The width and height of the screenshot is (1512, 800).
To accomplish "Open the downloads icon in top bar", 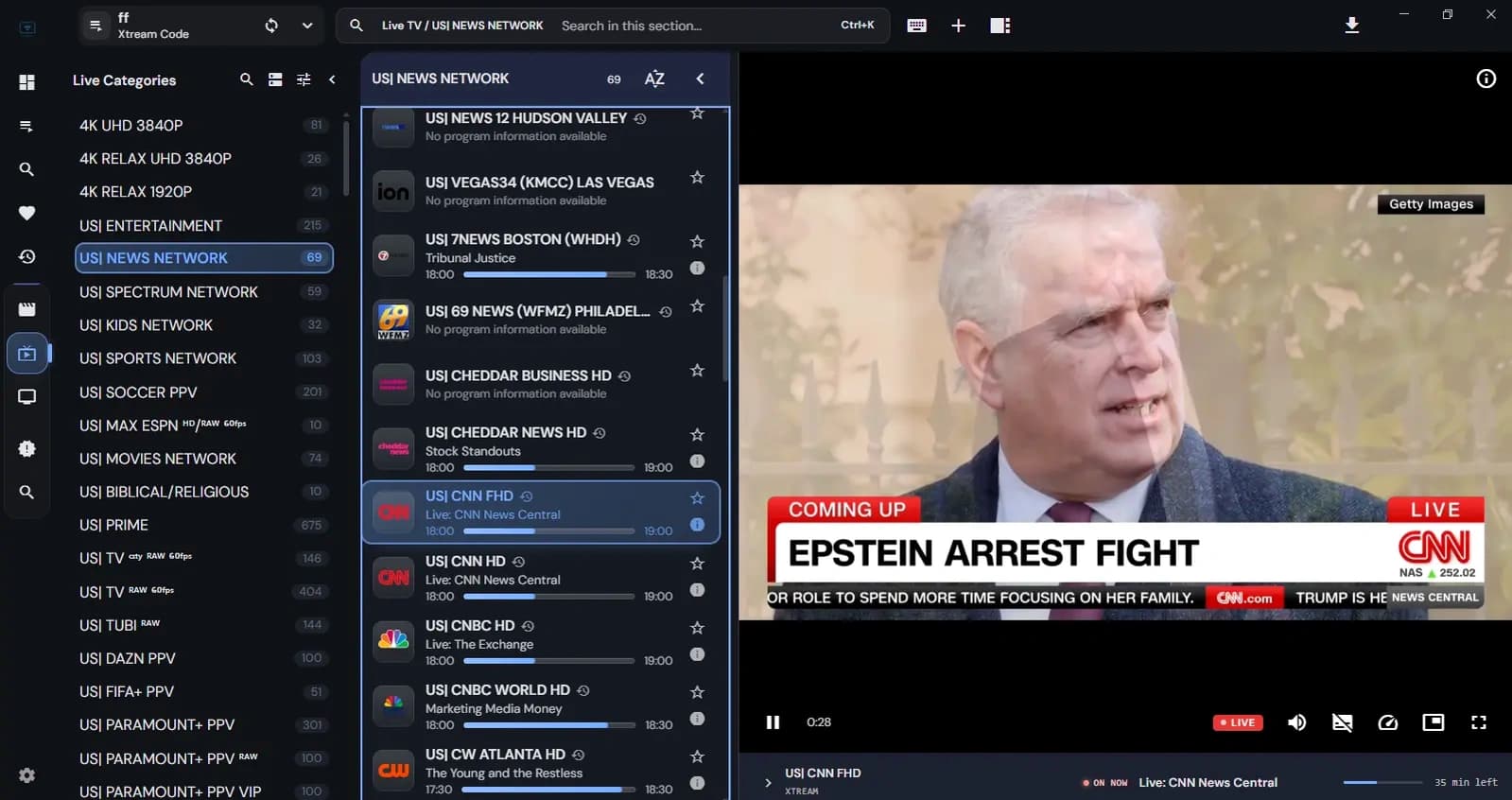I will (1352, 26).
